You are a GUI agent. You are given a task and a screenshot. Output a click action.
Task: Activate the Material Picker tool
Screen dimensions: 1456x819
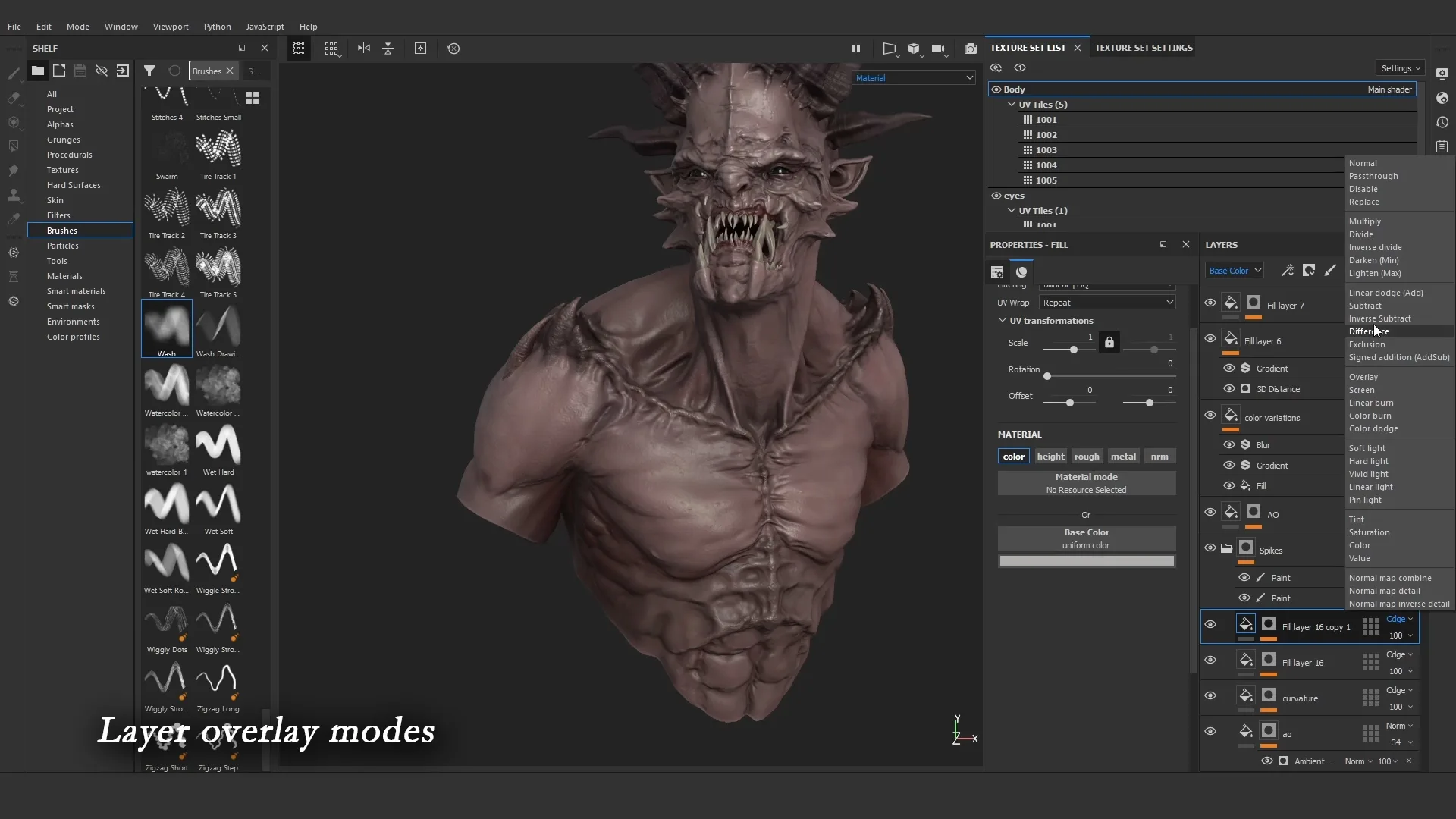point(13,217)
